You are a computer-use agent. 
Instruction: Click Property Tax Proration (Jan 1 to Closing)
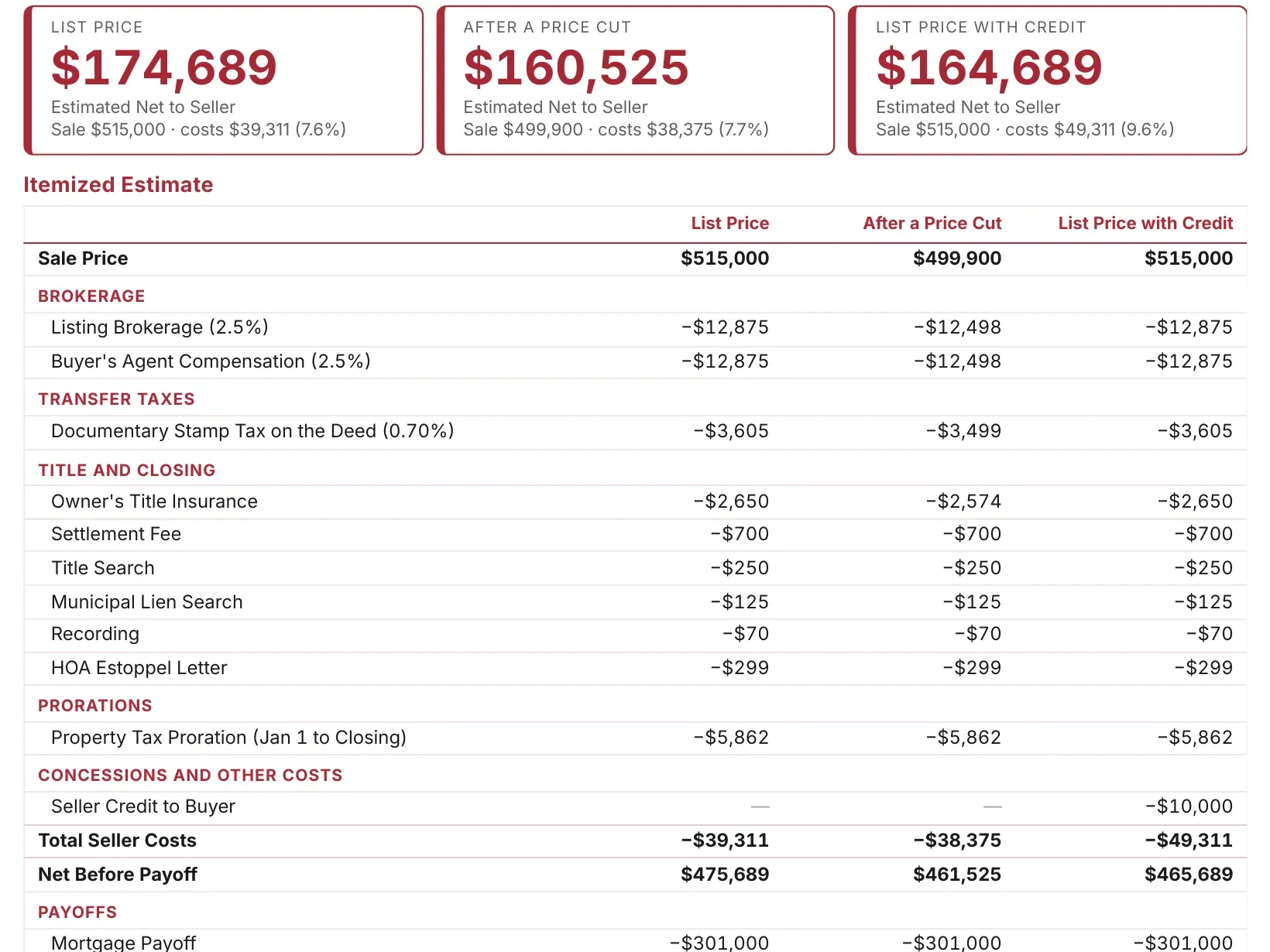(x=228, y=738)
